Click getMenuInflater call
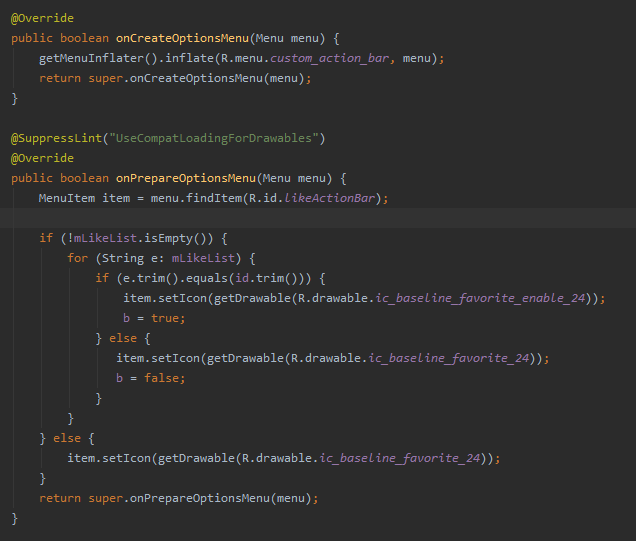 (97, 58)
